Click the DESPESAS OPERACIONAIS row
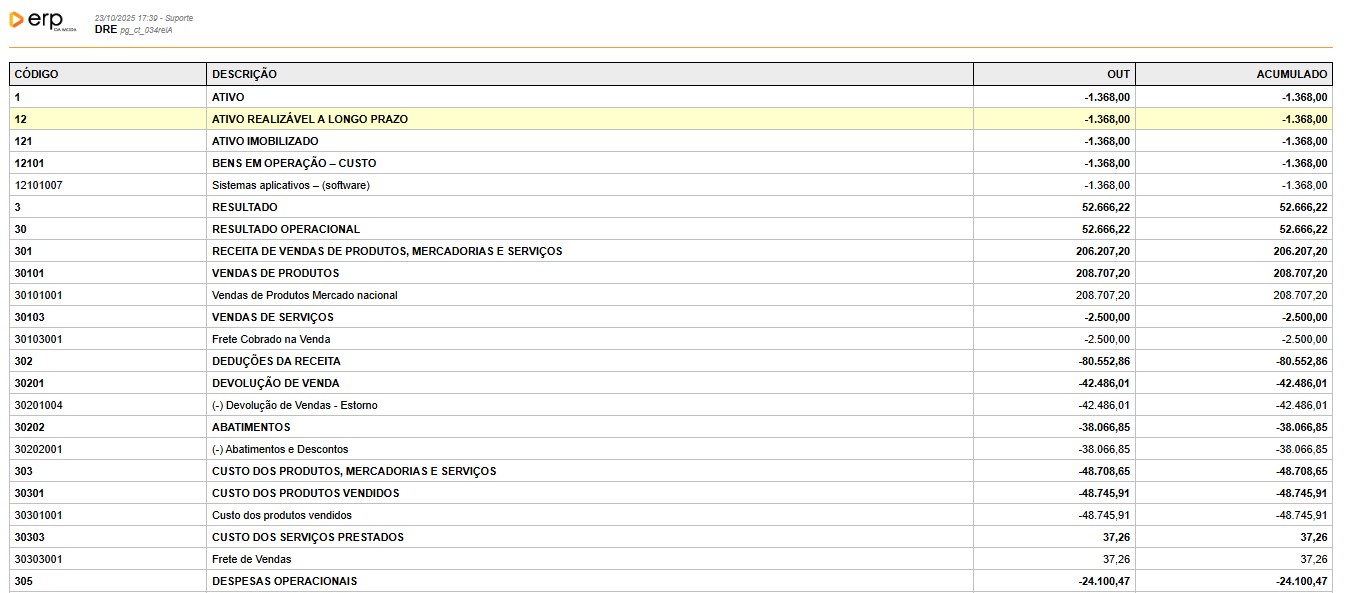The height and width of the screenshot is (593, 1346). (284, 581)
